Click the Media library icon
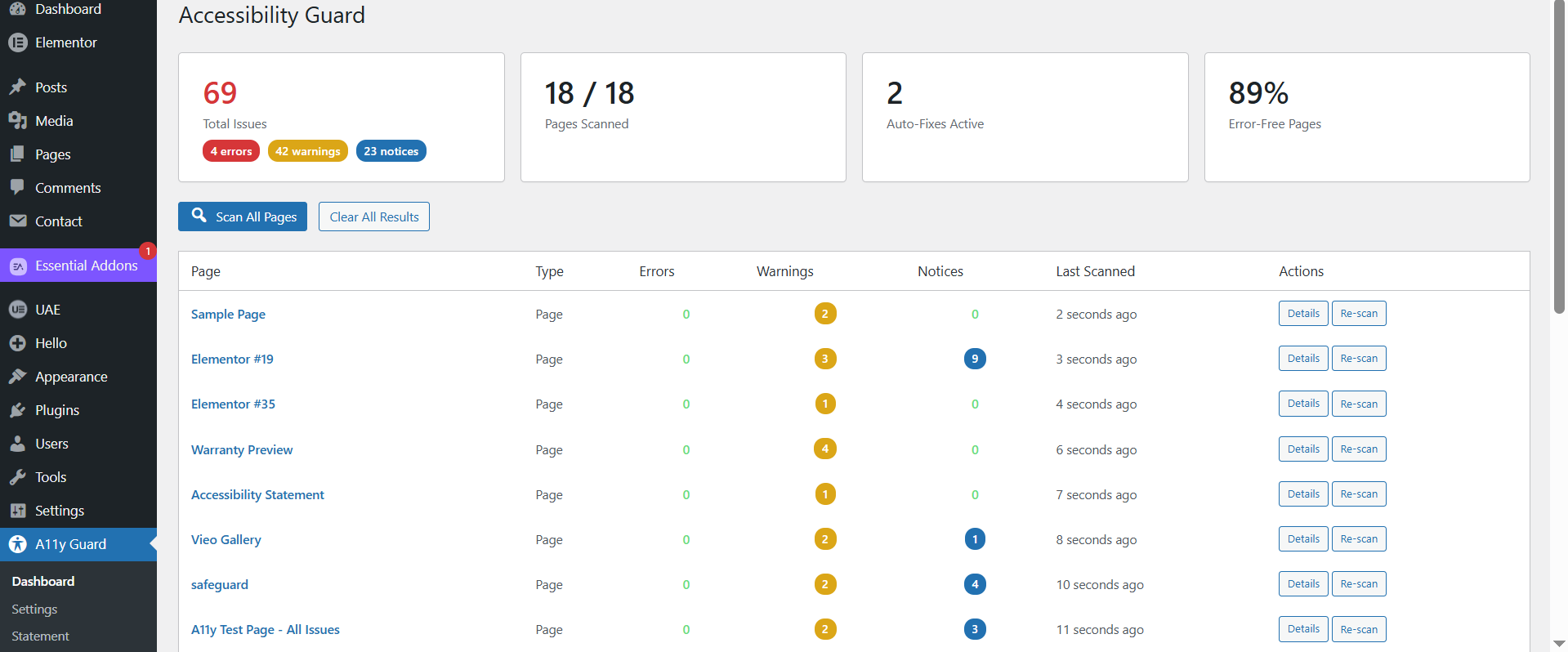This screenshot has height=652, width=1568. (18, 121)
